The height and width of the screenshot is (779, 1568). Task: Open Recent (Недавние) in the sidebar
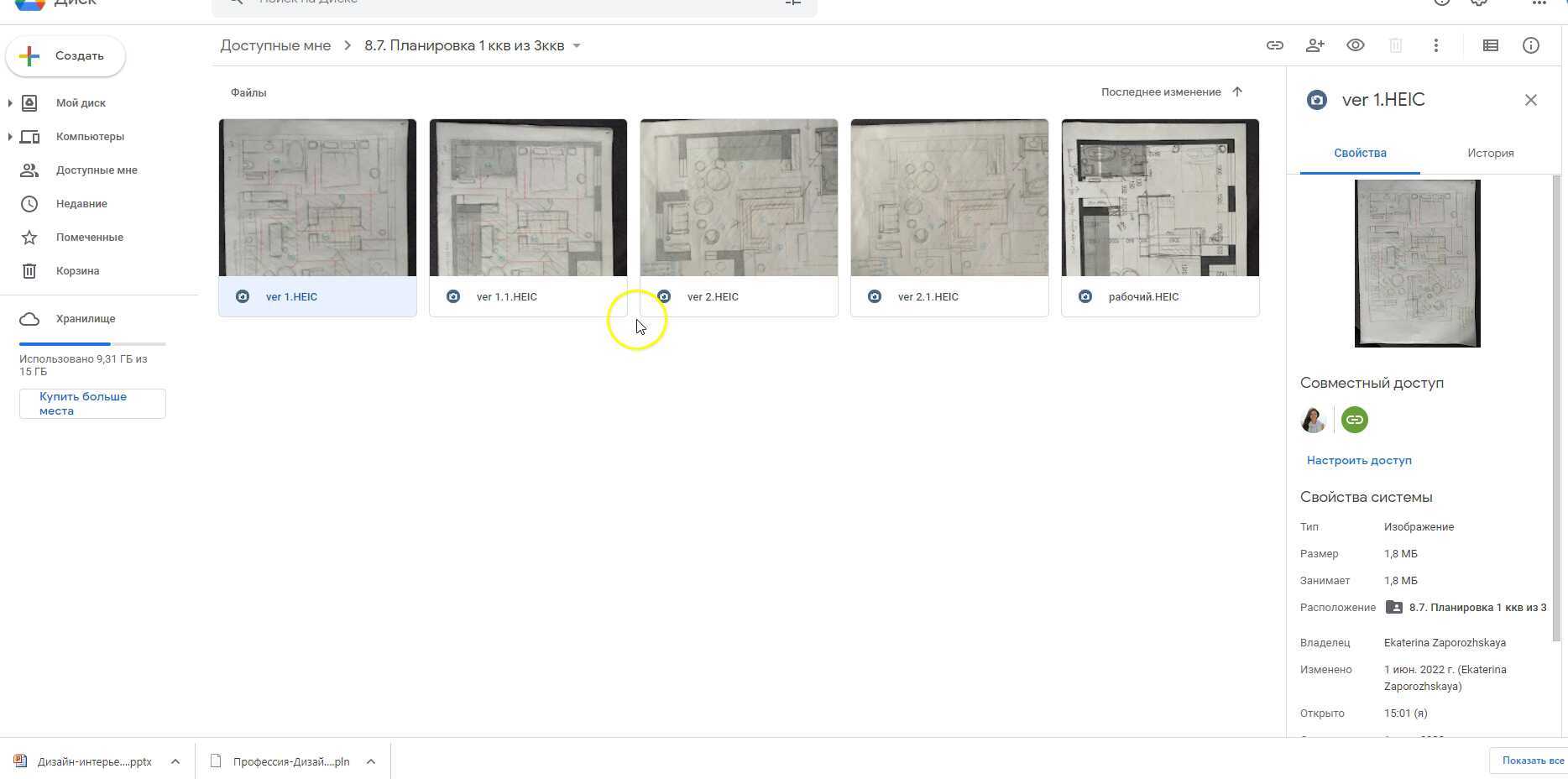(81, 204)
